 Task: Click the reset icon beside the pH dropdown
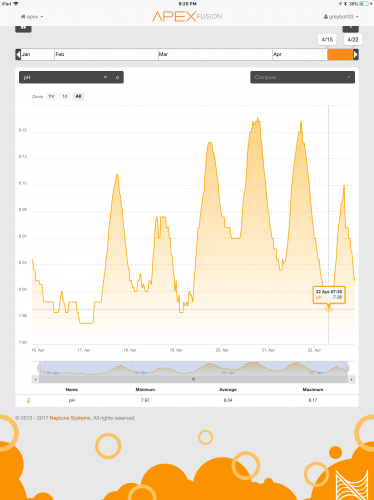[117, 77]
